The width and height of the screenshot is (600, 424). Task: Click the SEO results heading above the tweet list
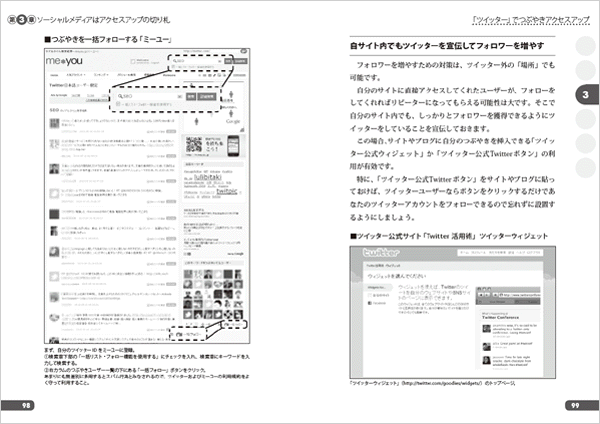coord(68,110)
